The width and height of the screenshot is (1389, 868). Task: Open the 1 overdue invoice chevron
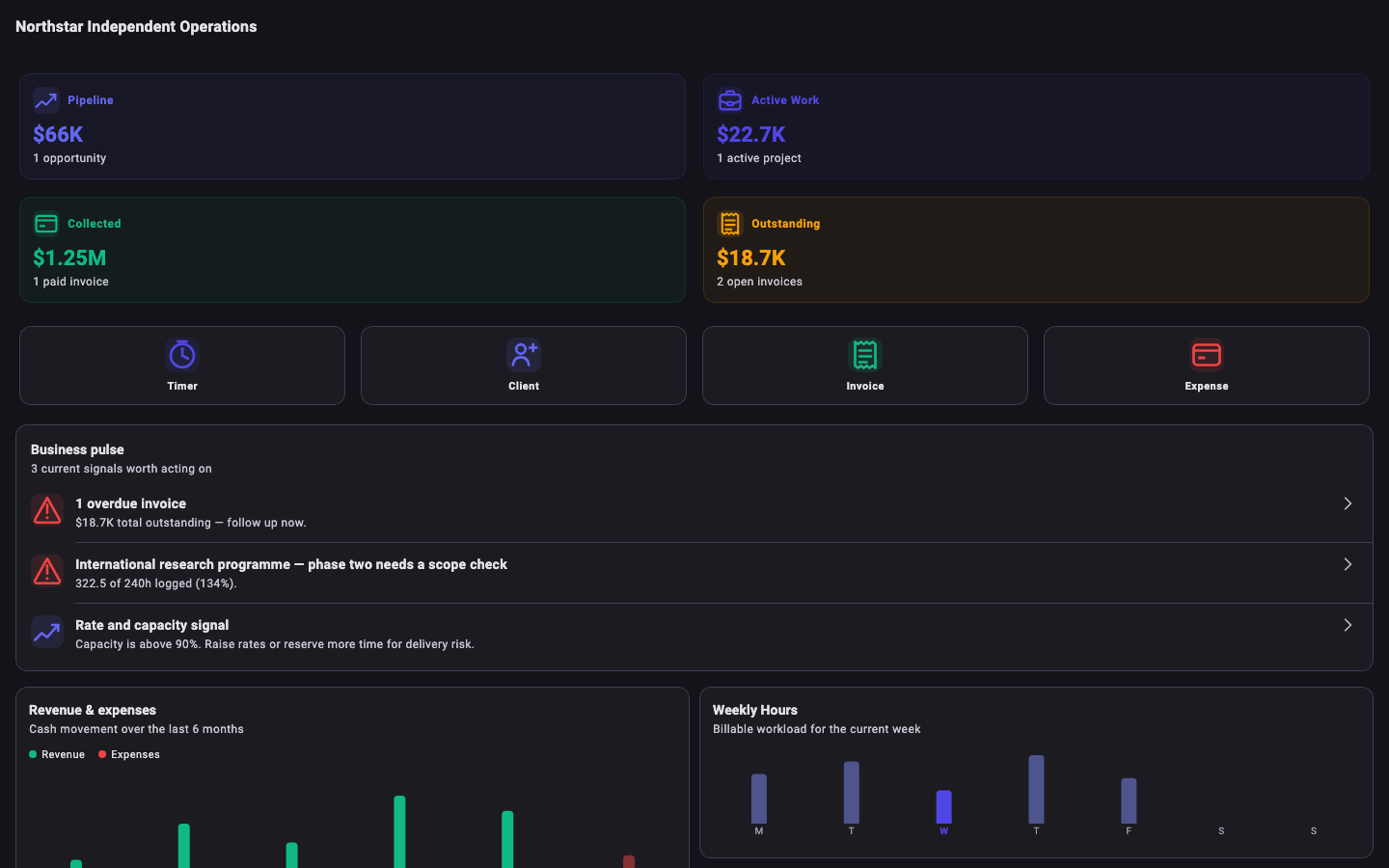click(x=1348, y=503)
